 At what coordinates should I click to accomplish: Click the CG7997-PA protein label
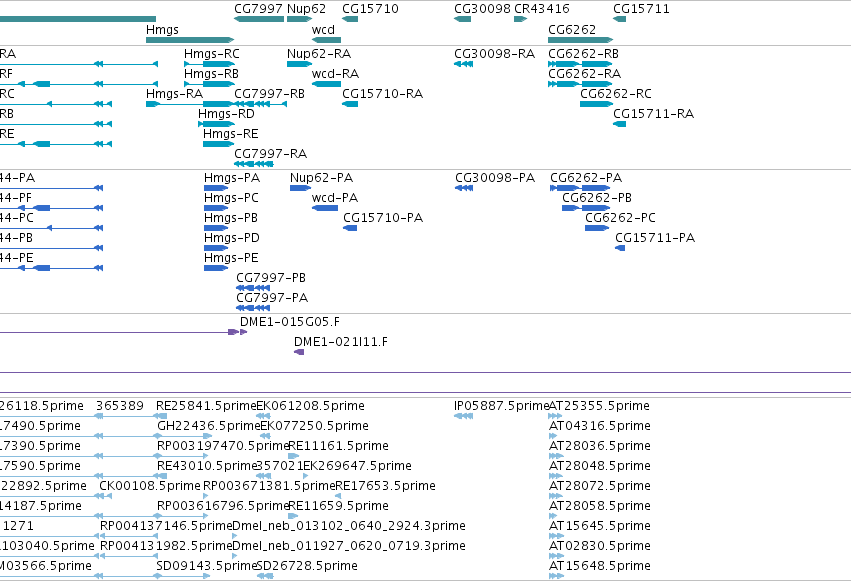click(x=272, y=298)
